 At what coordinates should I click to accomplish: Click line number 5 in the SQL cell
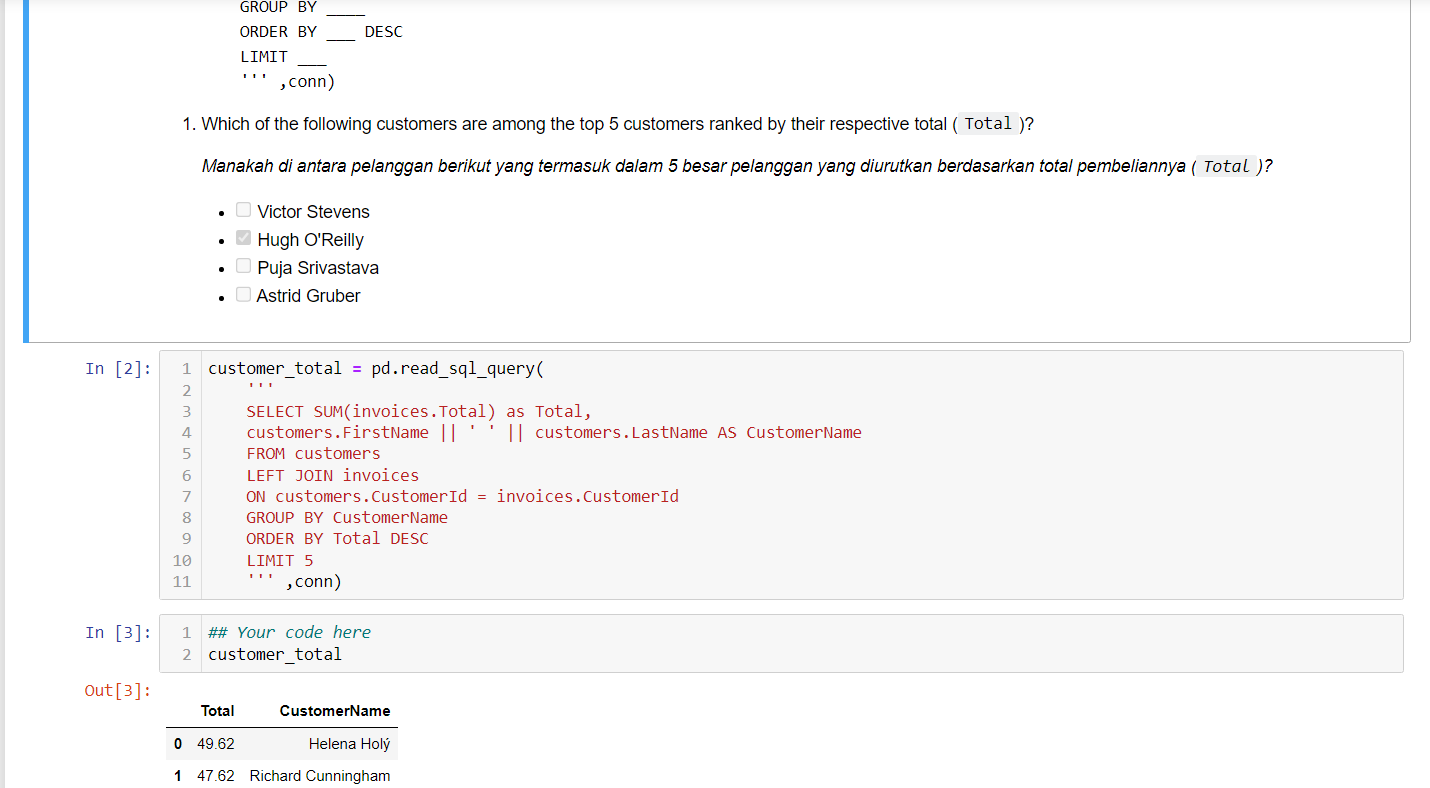tap(186, 453)
